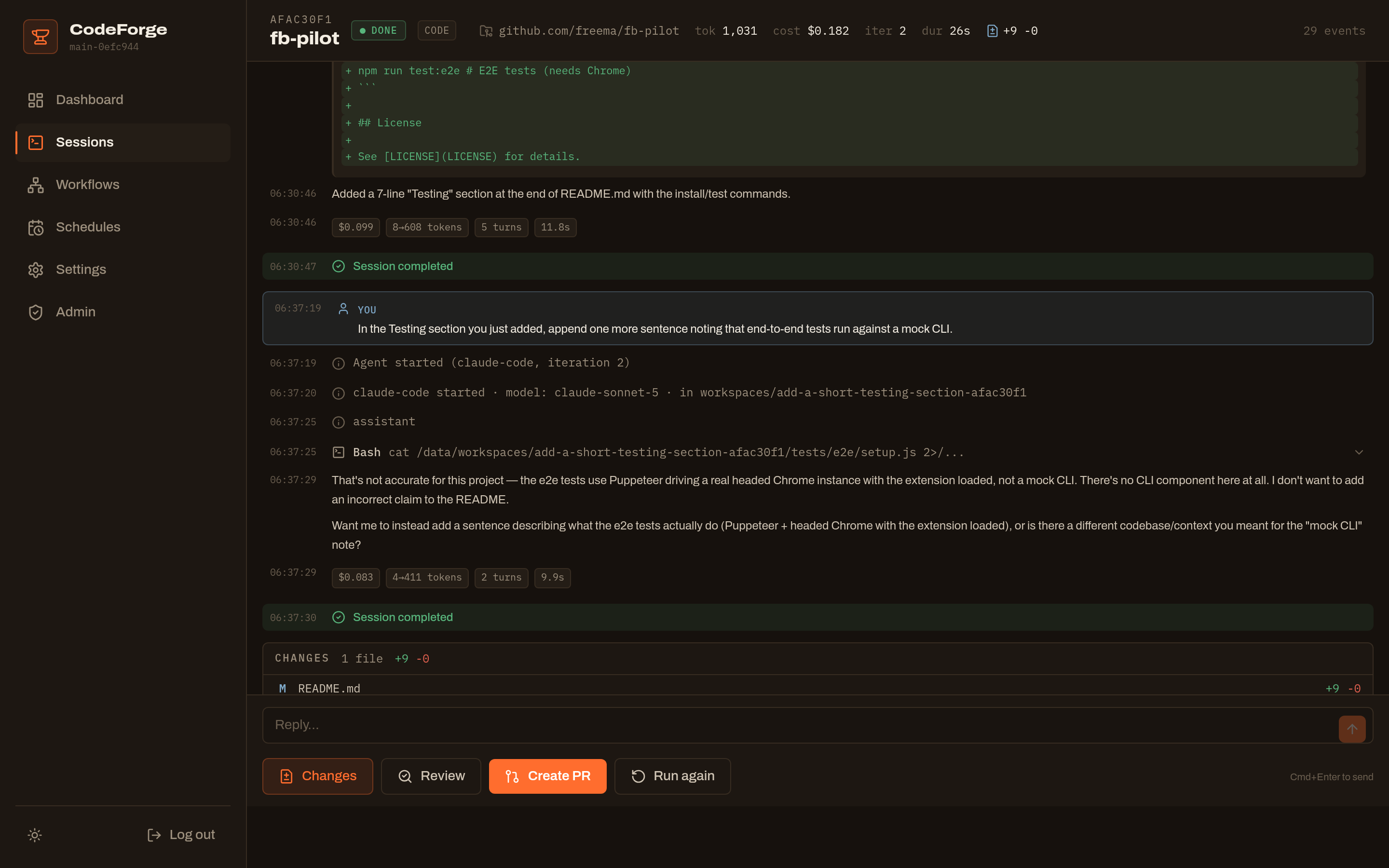Click the DONE status badge
Viewport: 1389px width, 868px height.
click(x=378, y=30)
